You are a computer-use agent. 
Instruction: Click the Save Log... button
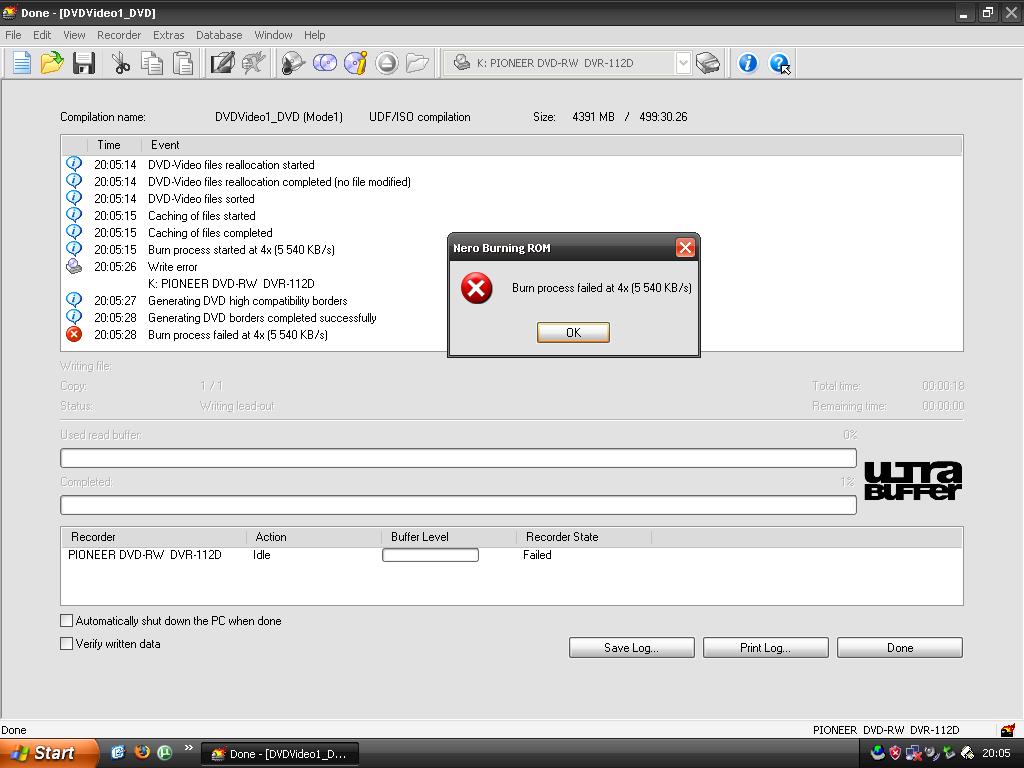[632, 648]
